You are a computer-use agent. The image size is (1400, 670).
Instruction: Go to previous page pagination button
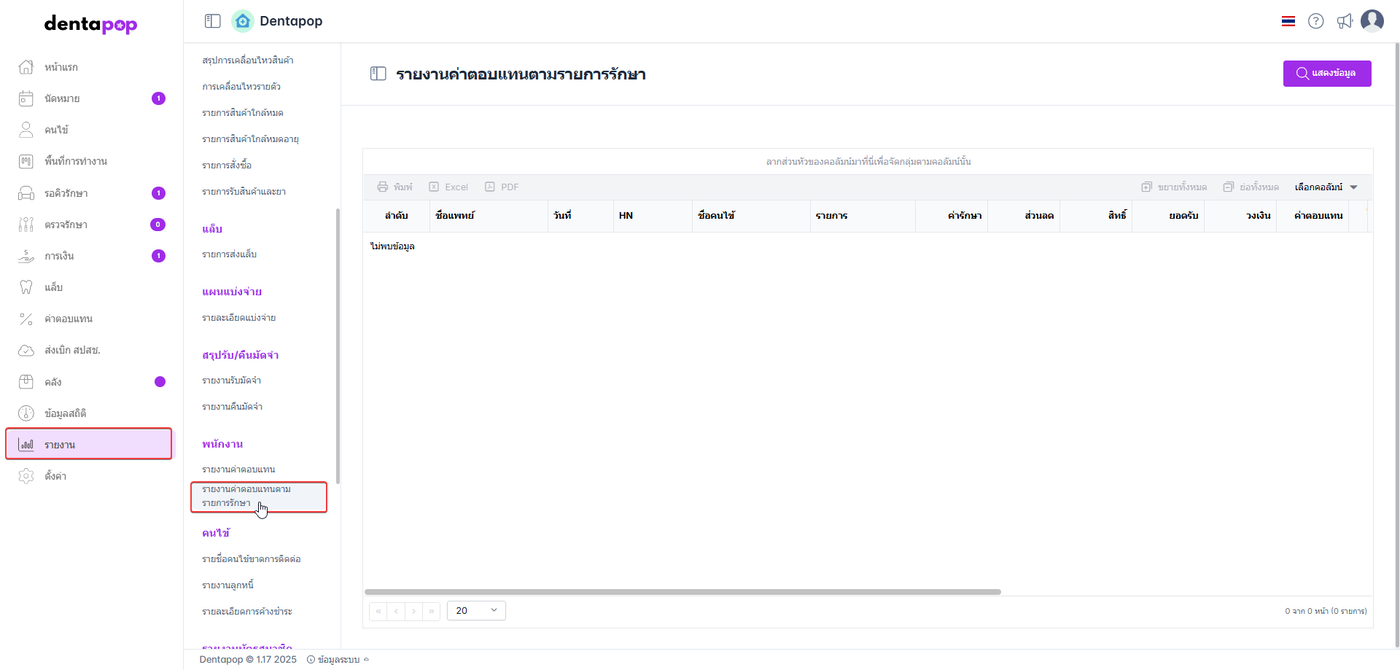point(396,610)
